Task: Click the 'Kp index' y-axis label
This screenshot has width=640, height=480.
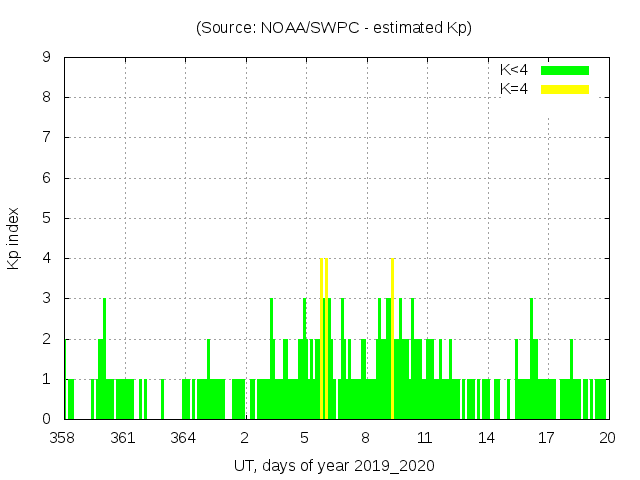Action: (x=14, y=238)
